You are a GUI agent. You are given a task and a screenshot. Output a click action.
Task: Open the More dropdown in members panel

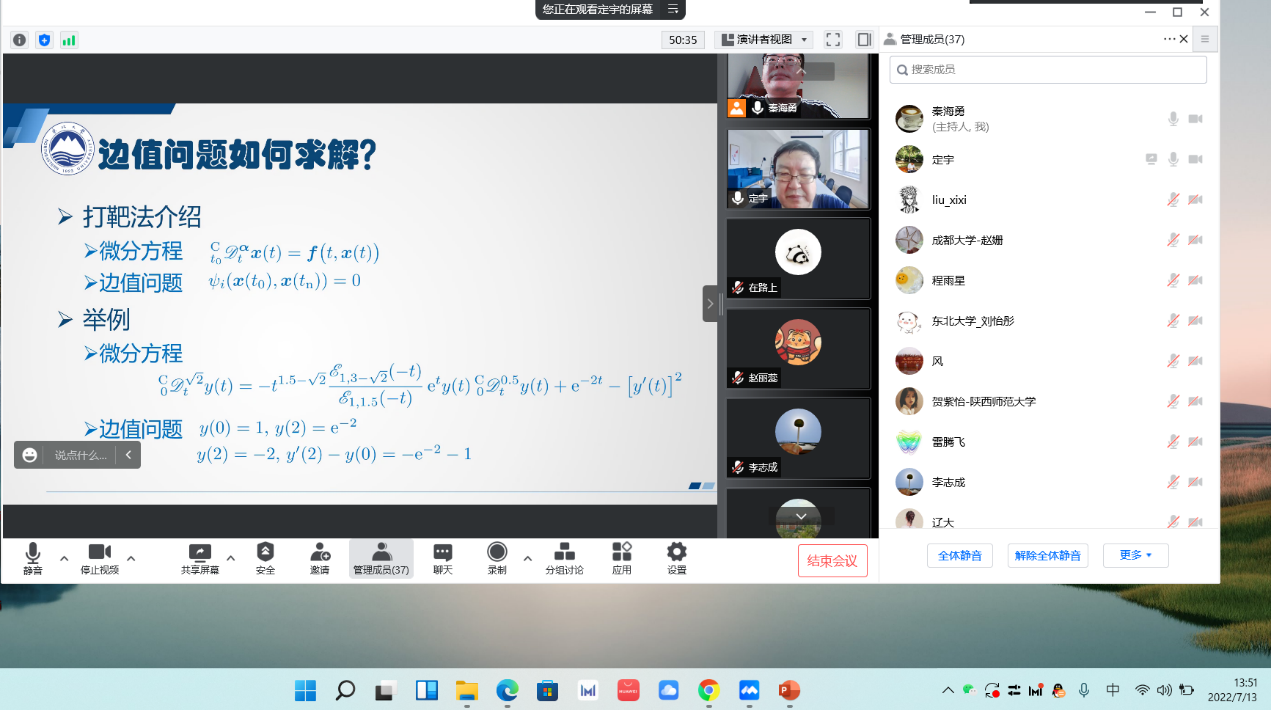[1135, 555]
